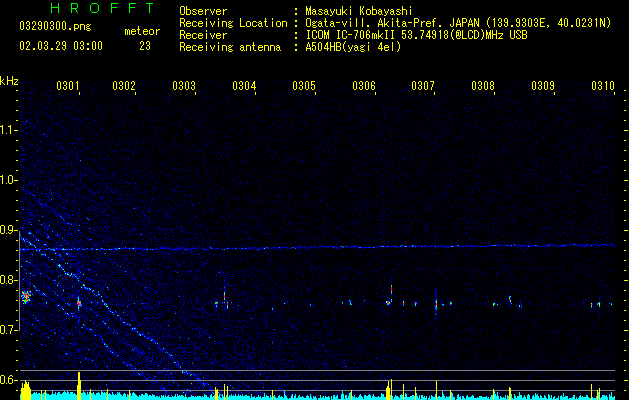Click the 1.0 frequency axis label

click(x=9, y=180)
